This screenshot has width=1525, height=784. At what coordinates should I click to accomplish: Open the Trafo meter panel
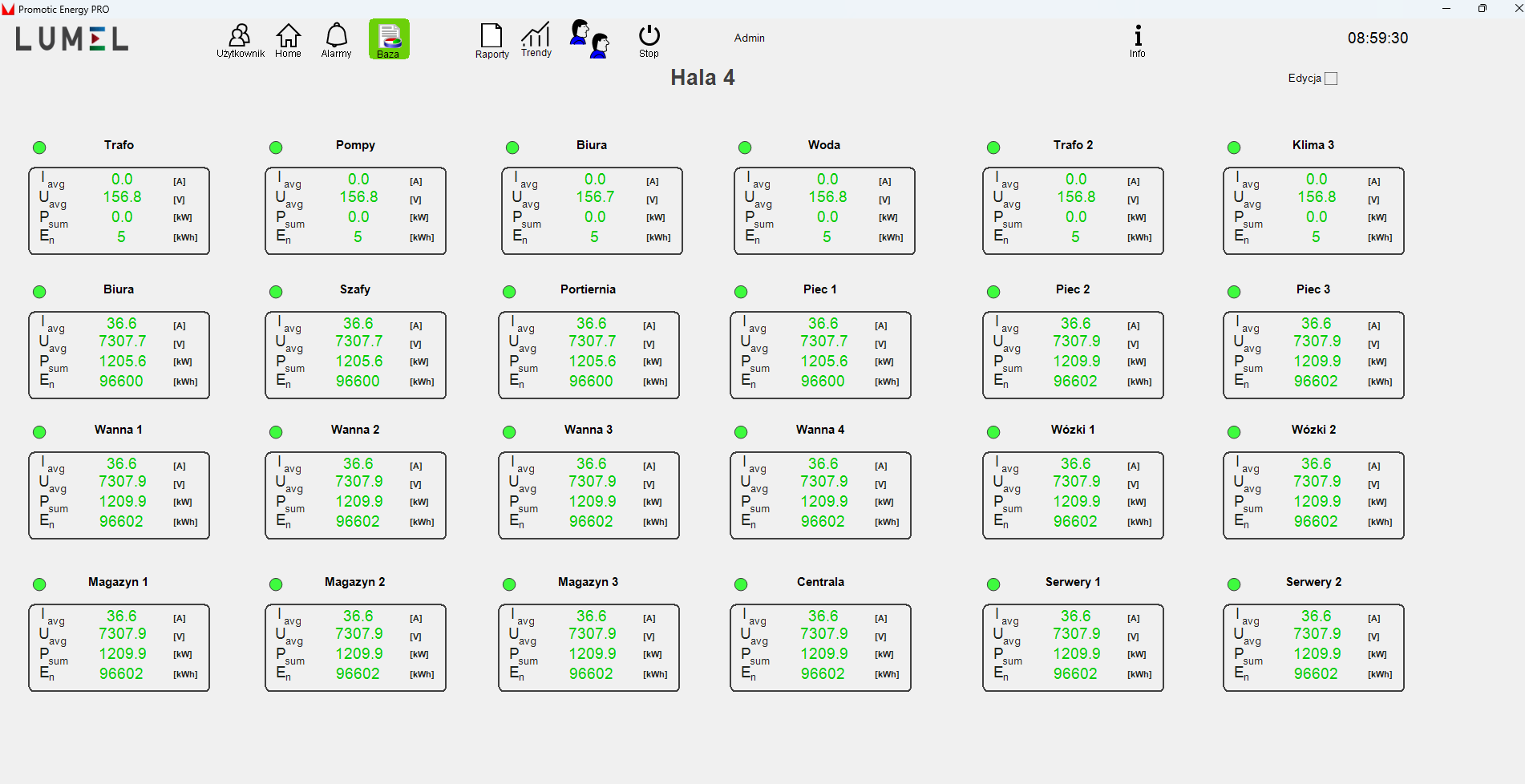coord(119,211)
